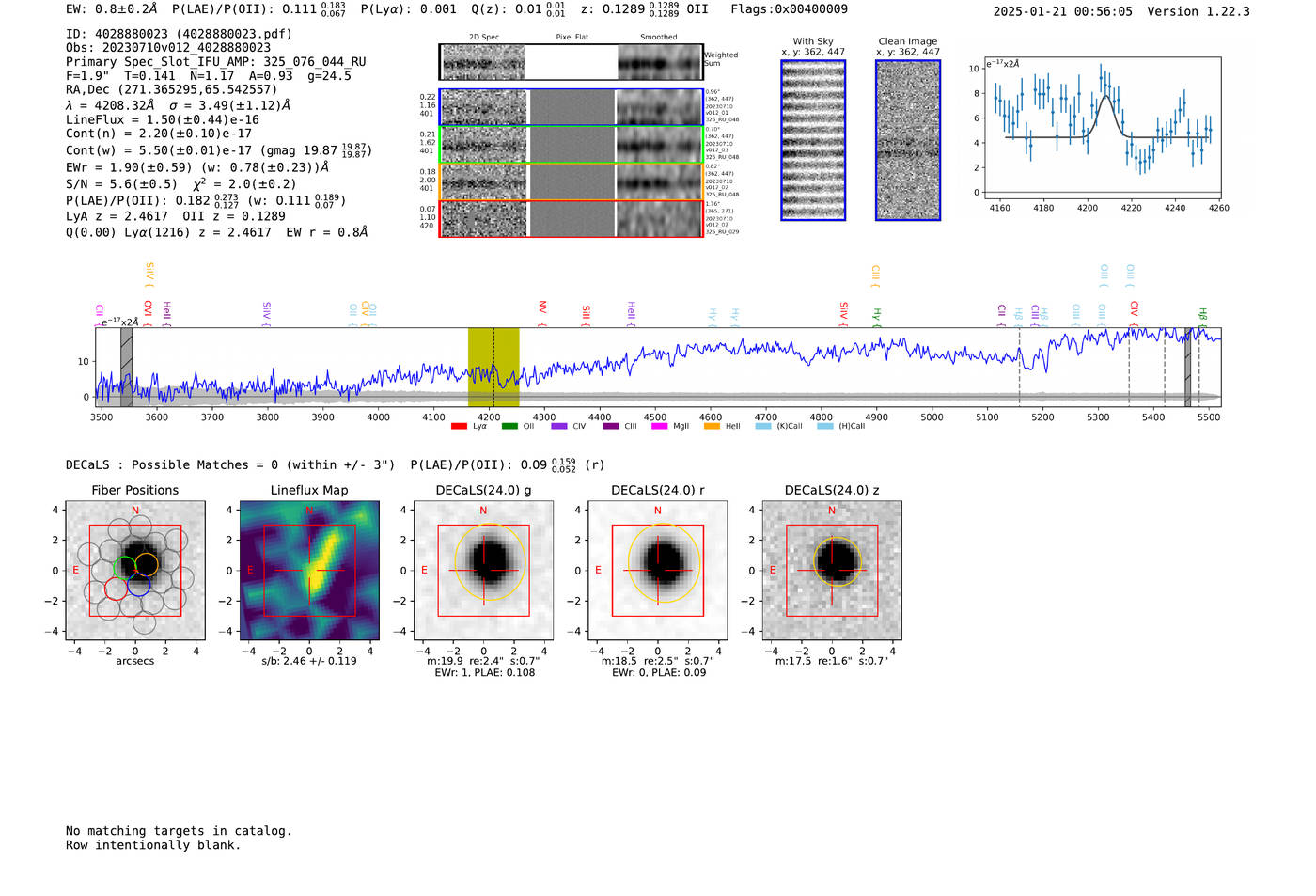Select the Obs: 20230710v012_4028880023 line
The height and width of the screenshot is (896, 1316).
[168, 48]
